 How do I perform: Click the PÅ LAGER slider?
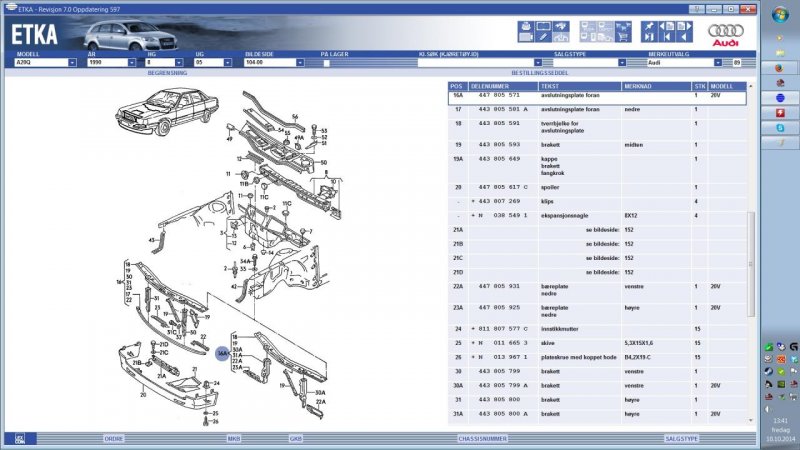tap(327, 63)
